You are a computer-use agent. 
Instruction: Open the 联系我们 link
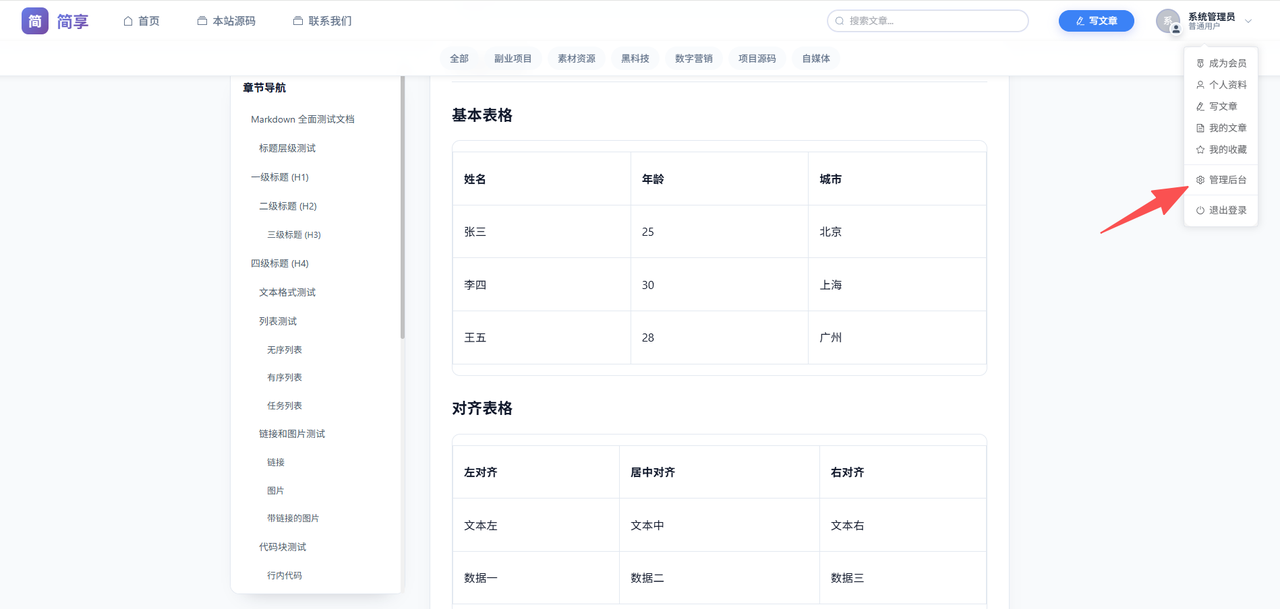321,20
